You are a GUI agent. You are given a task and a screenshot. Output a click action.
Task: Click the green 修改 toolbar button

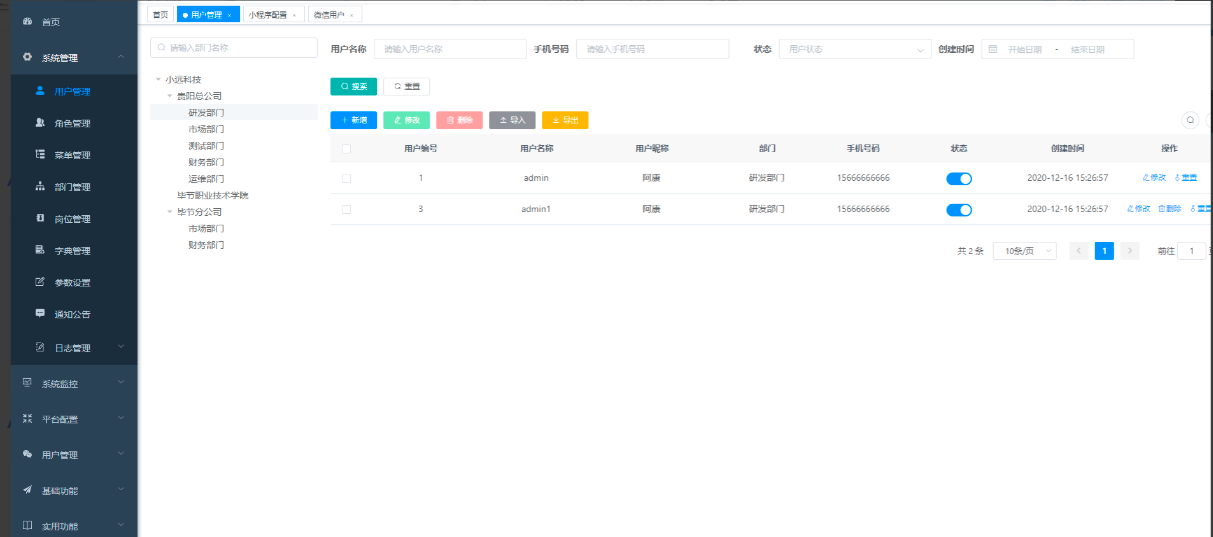(x=407, y=120)
